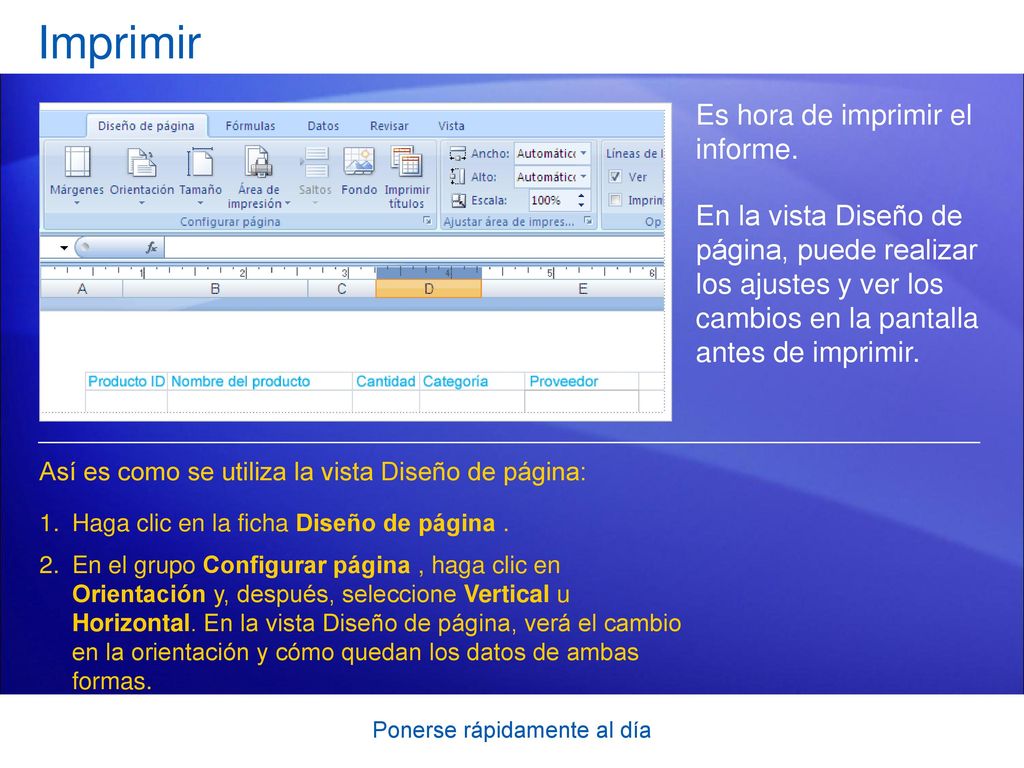
Task: Switch to the Datos tab
Action: [323, 126]
